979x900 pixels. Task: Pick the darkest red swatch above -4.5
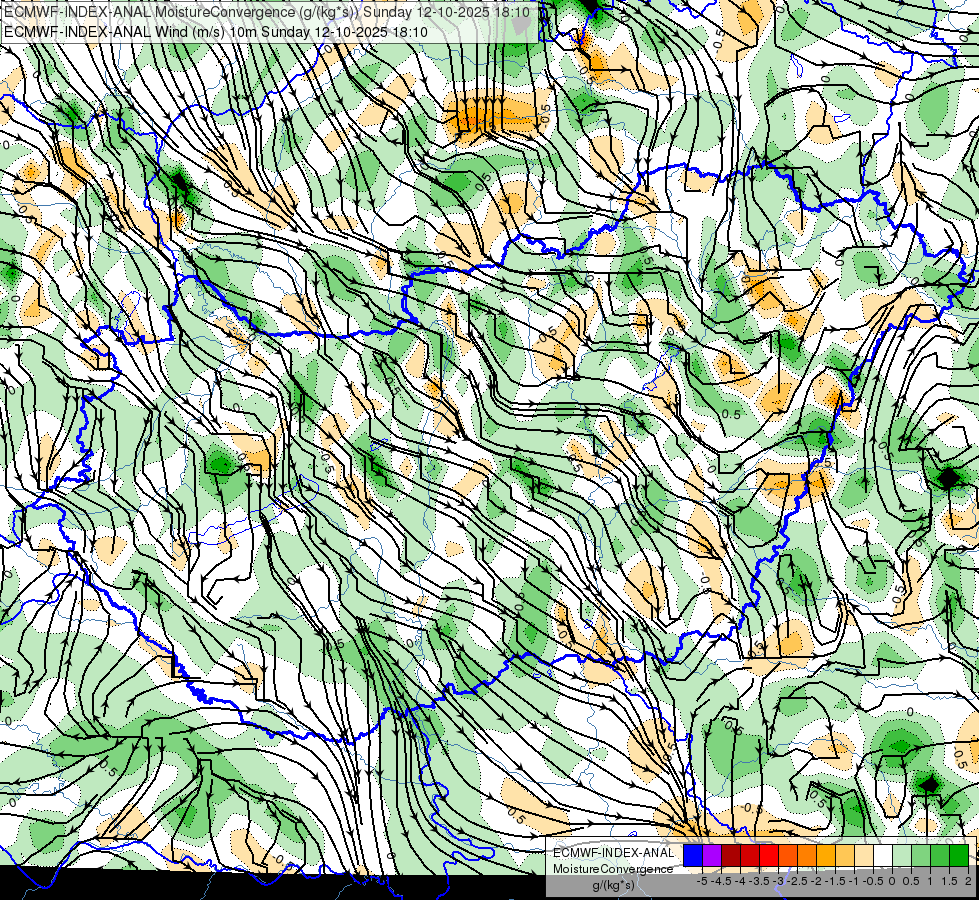click(x=731, y=855)
